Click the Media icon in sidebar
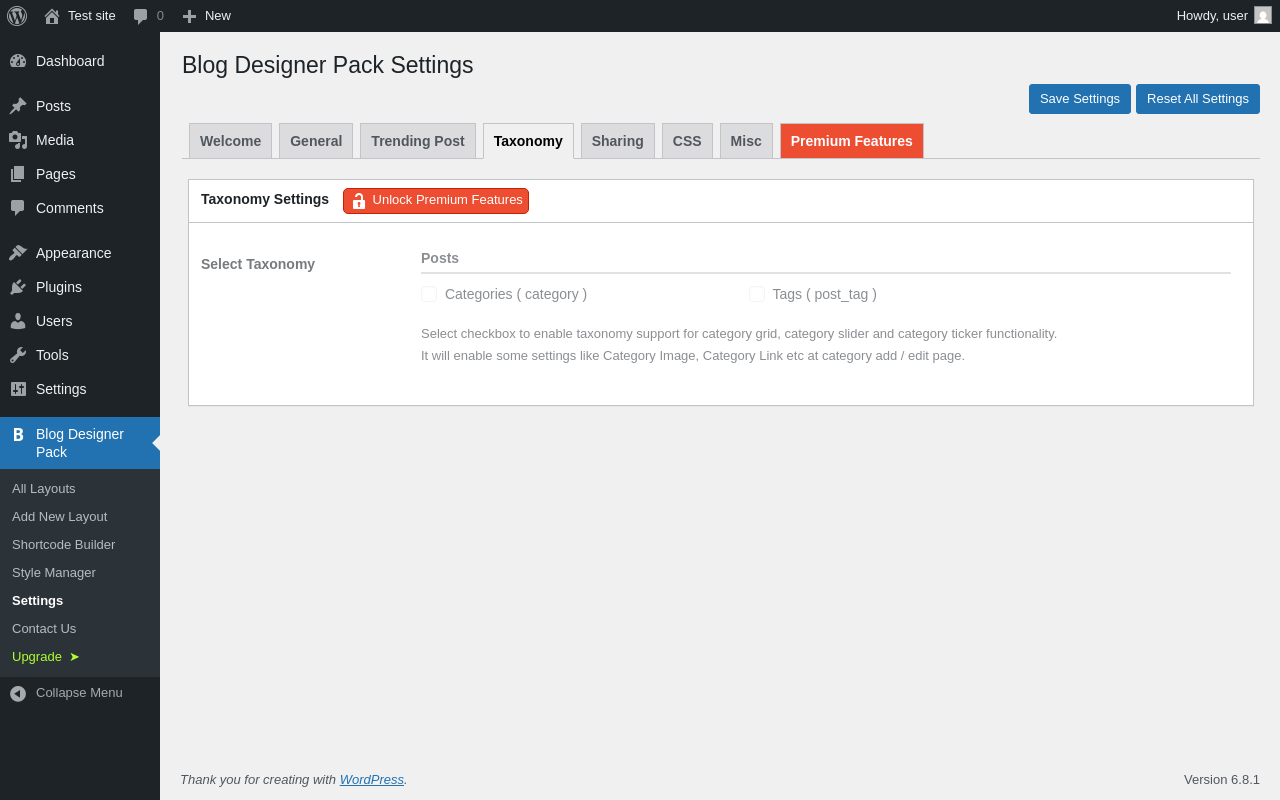 18,140
